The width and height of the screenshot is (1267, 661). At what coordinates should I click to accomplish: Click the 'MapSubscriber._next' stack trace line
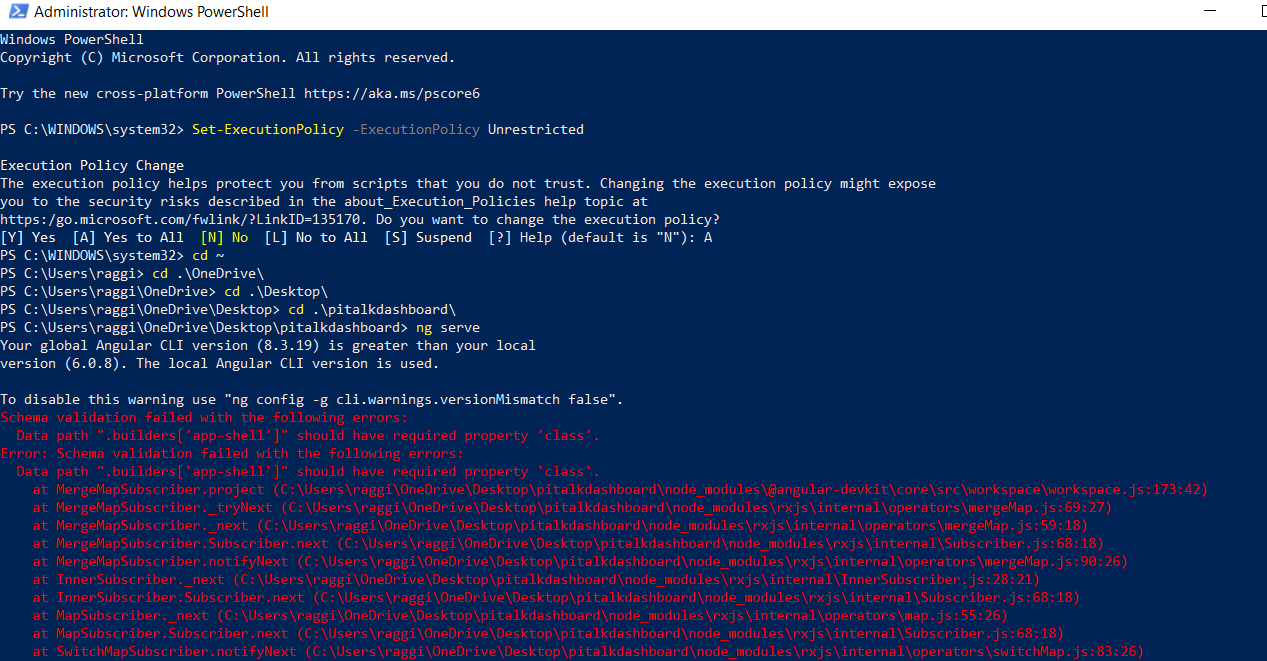pos(520,615)
